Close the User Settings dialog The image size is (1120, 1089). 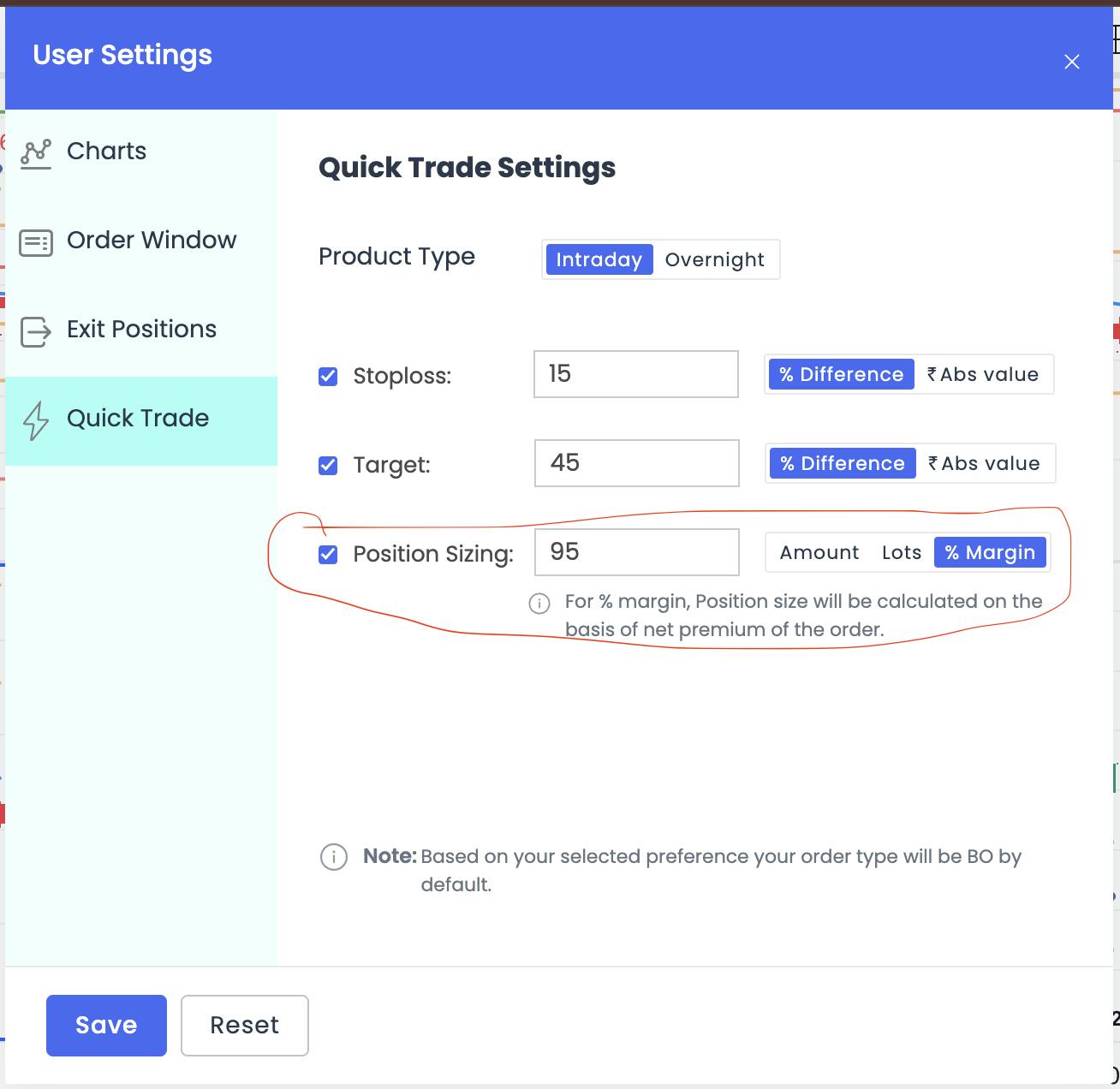click(x=1071, y=62)
